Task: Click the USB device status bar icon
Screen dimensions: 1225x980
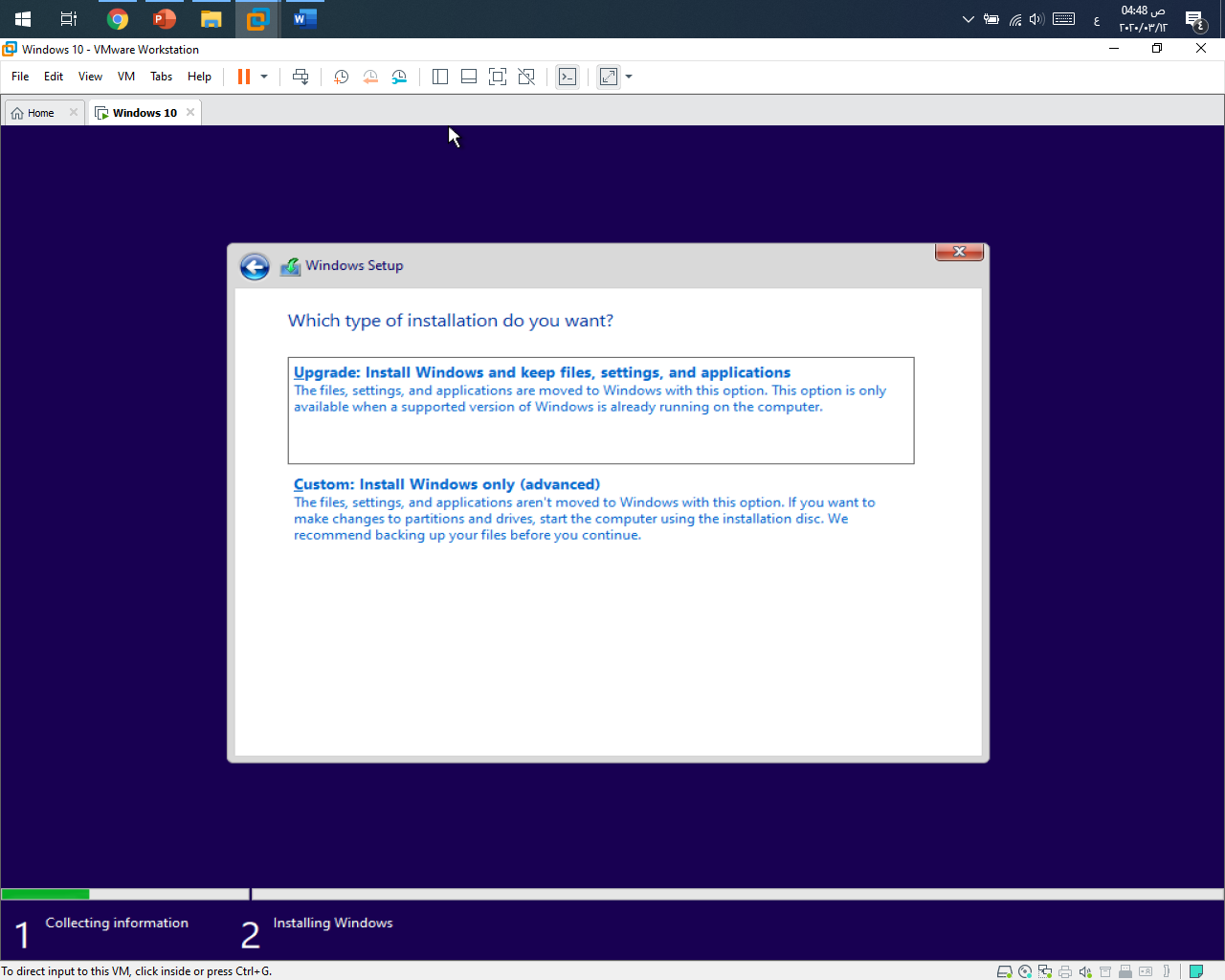Action: coord(1125,971)
